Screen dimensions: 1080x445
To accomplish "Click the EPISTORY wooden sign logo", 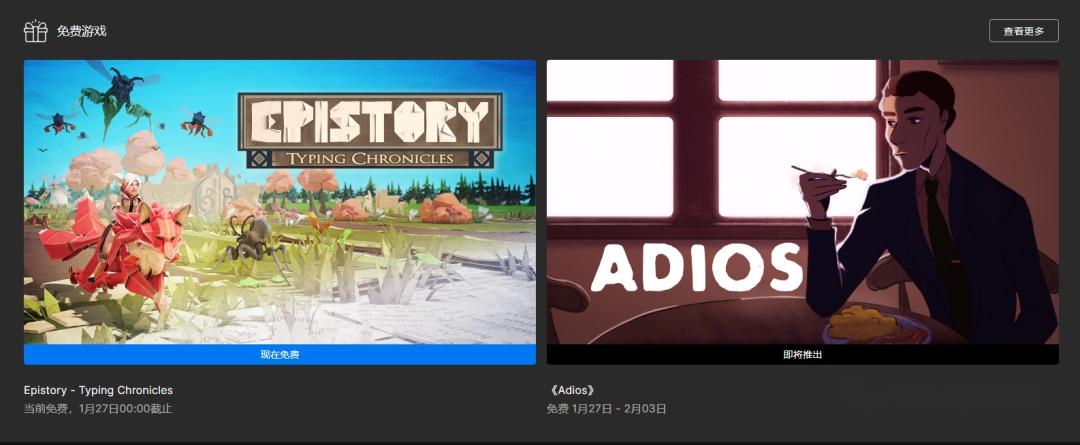I will click(370, 131).
